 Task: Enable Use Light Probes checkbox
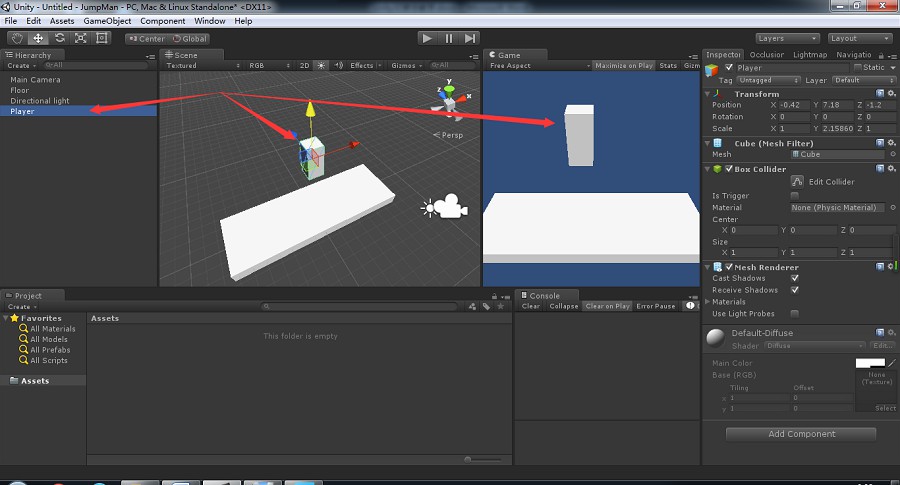pyautogui.click(x=795, y=313)
